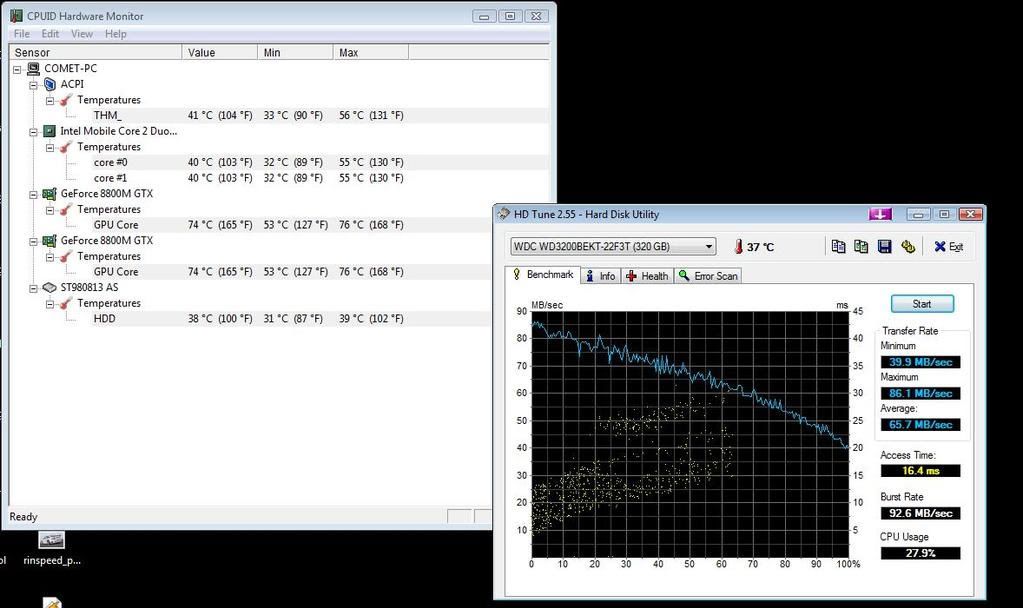Switch to the Info tab in HD Tune
Screen dimensions: 1023x608
coord(601,276)
